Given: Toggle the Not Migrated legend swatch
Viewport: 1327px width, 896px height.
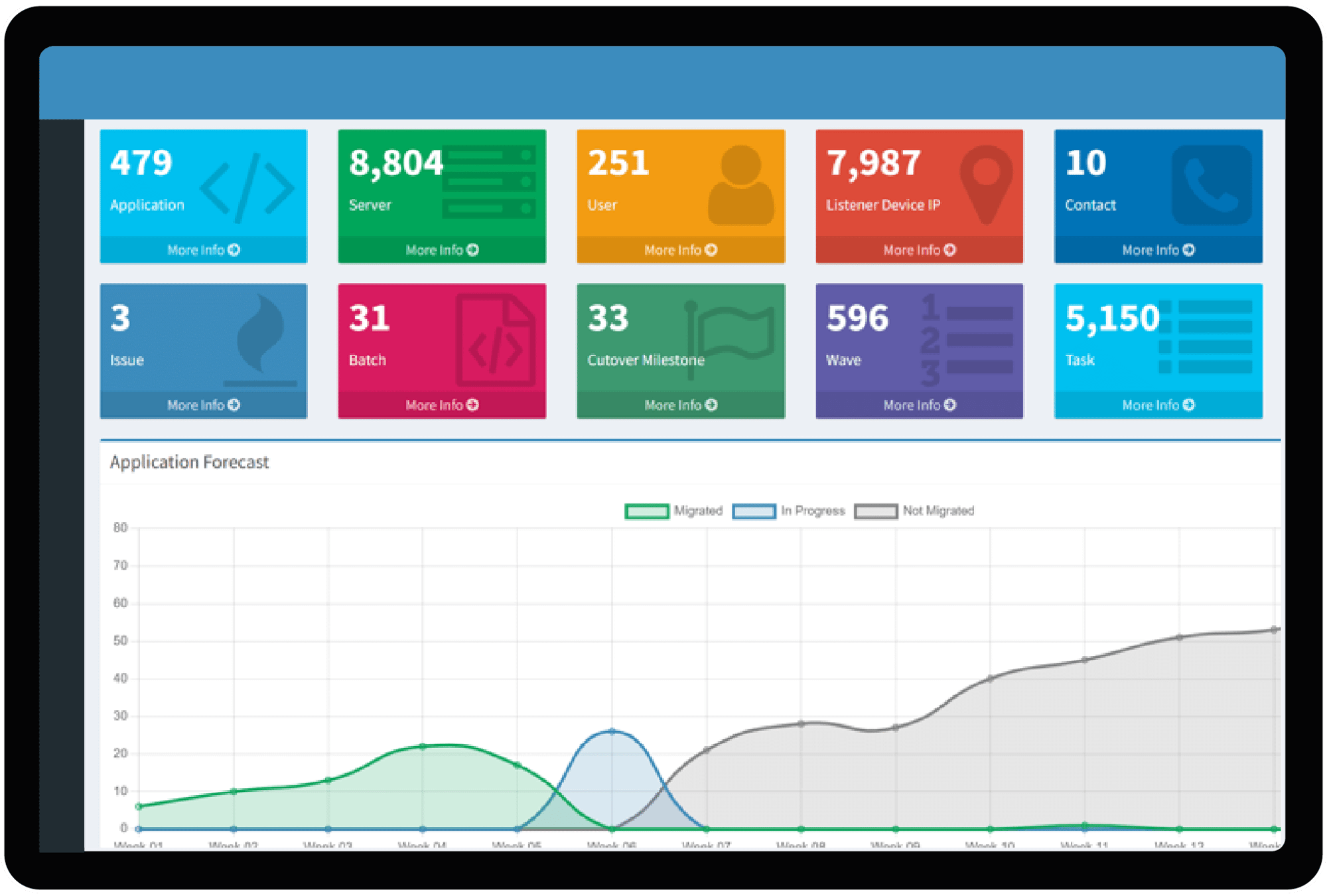Looking at the screenshot, I should click(x=876, y=511).
